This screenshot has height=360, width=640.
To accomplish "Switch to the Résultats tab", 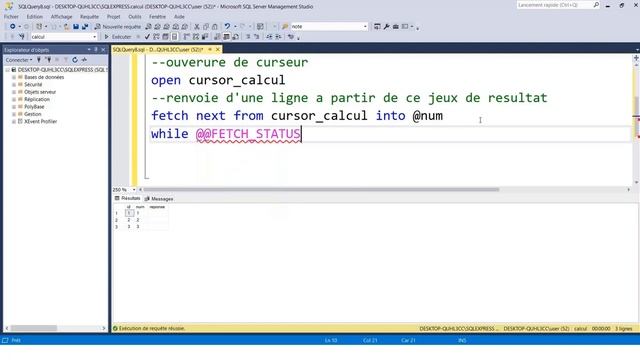I will click(127, 198).
